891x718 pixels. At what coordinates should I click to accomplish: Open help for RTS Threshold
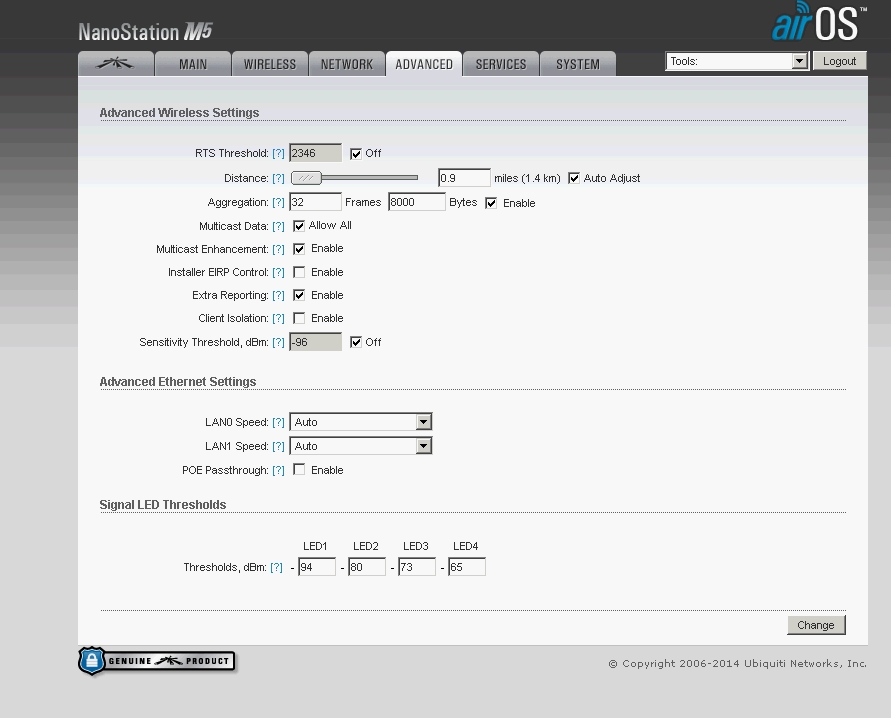point(278,153)
